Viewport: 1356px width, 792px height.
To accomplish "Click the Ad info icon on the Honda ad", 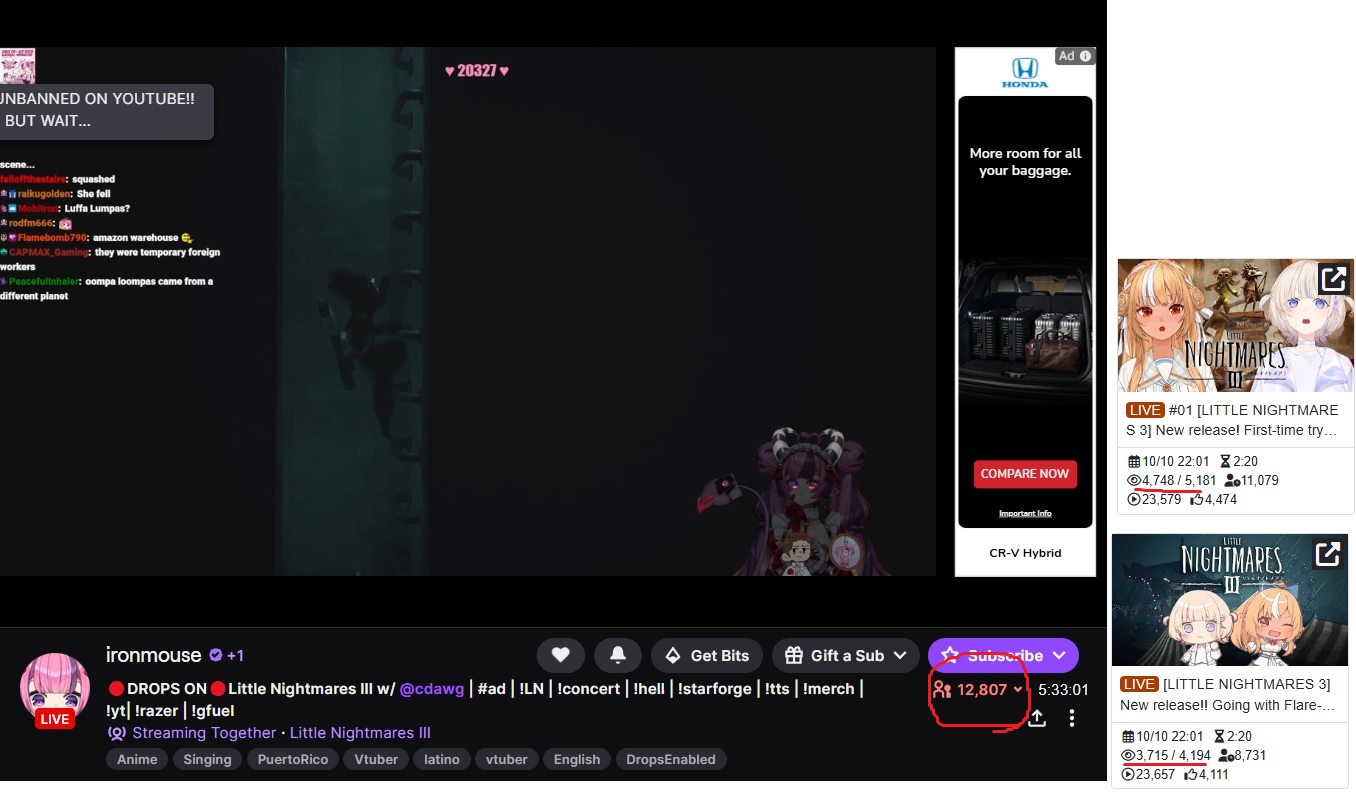I will [x=1086, y=56].
